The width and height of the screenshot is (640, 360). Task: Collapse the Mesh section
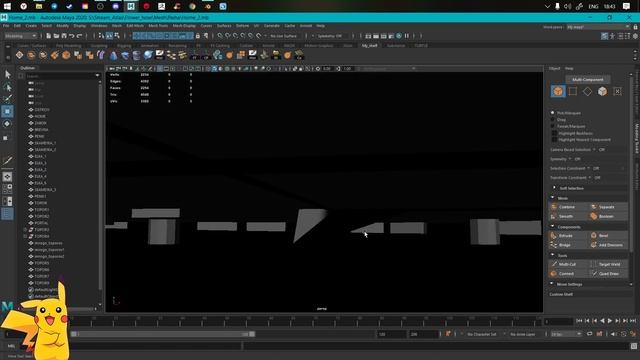point(553,198)
